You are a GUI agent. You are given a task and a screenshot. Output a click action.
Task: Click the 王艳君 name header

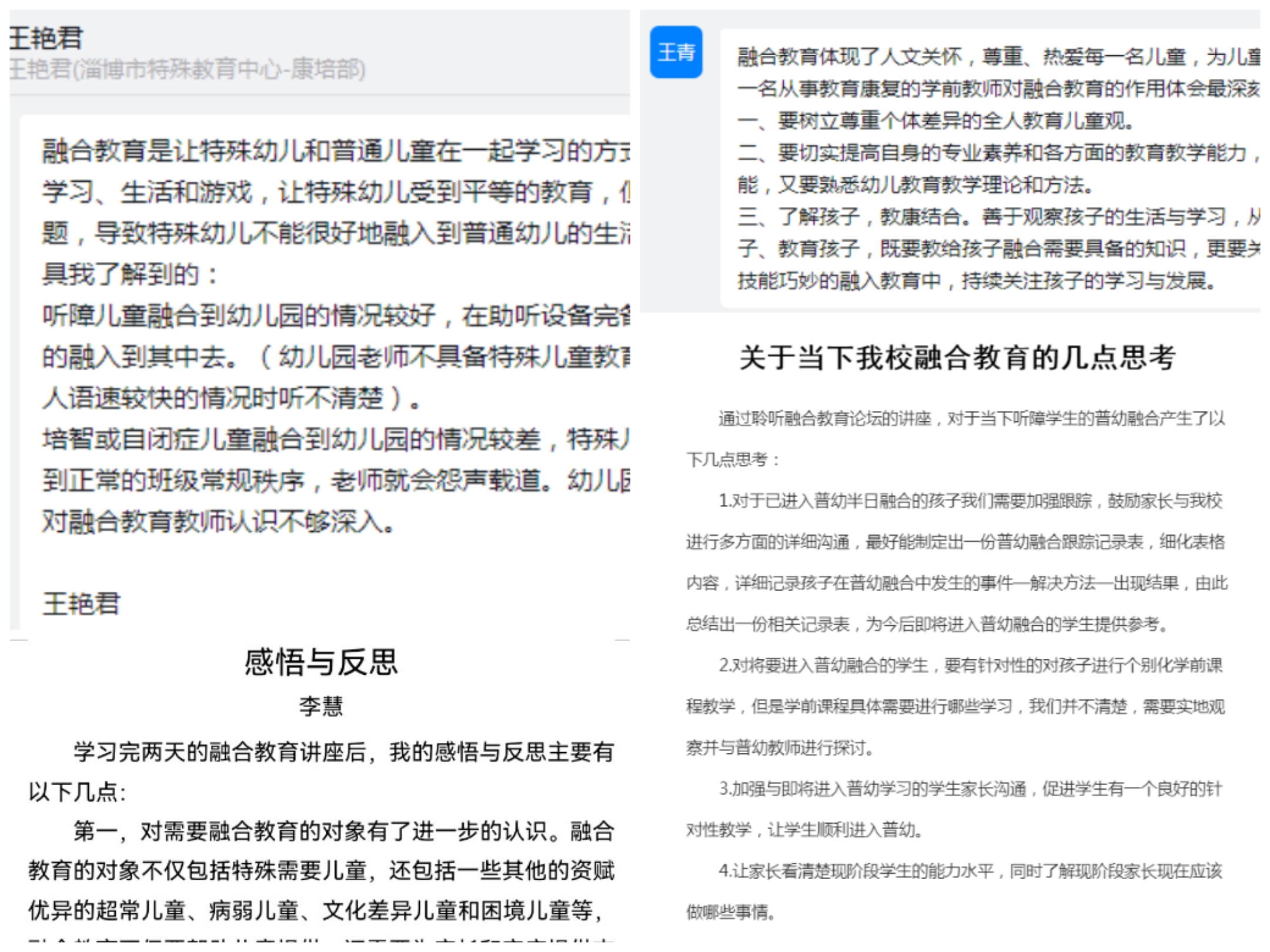click(46, 38)
